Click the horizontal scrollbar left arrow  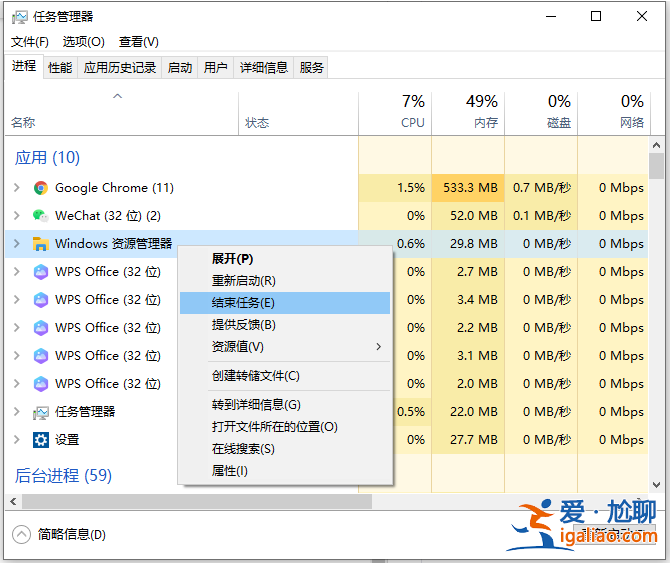point(13,501)
